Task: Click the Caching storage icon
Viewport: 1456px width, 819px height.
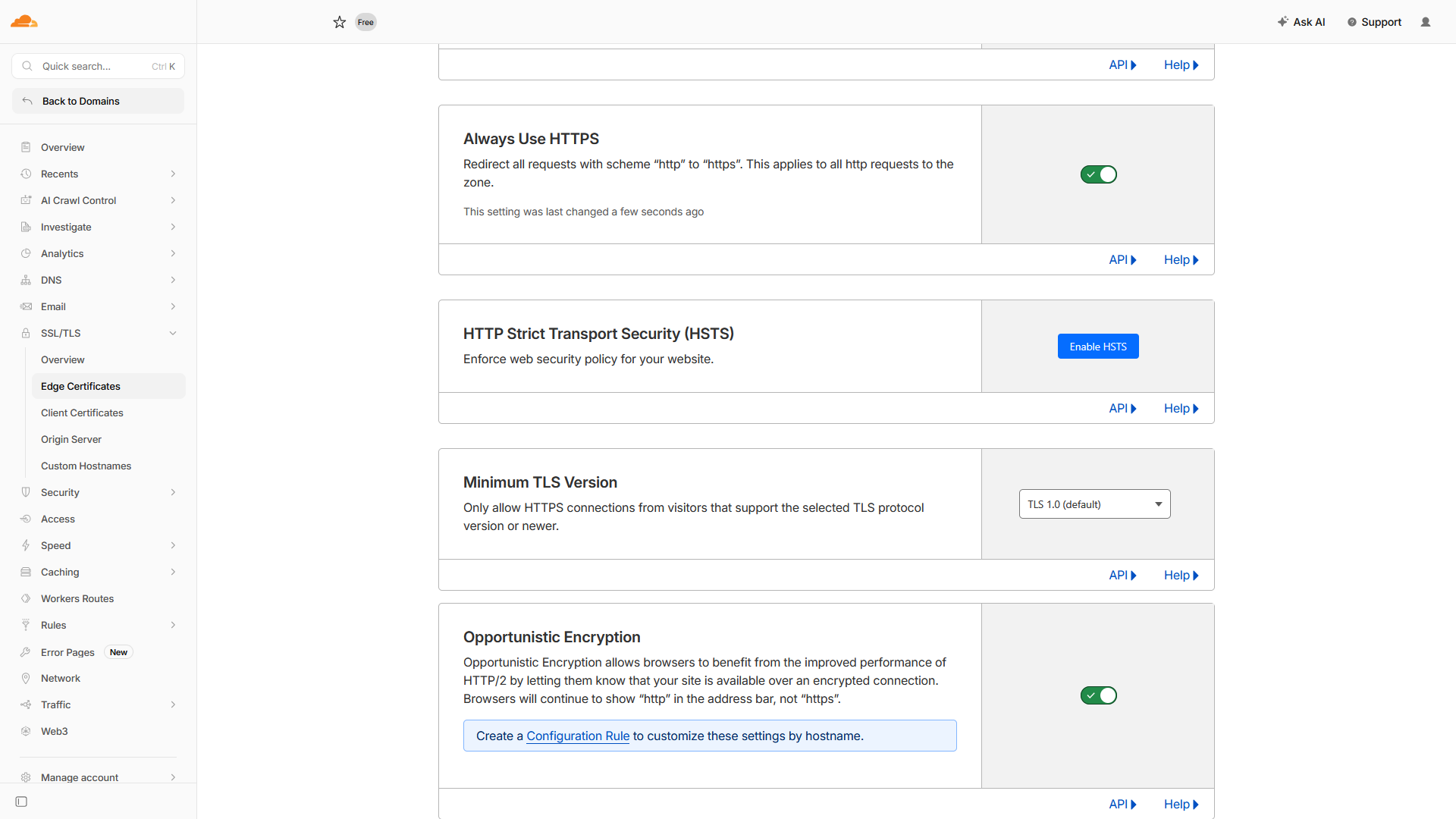Action: click(x=26, y=572)
